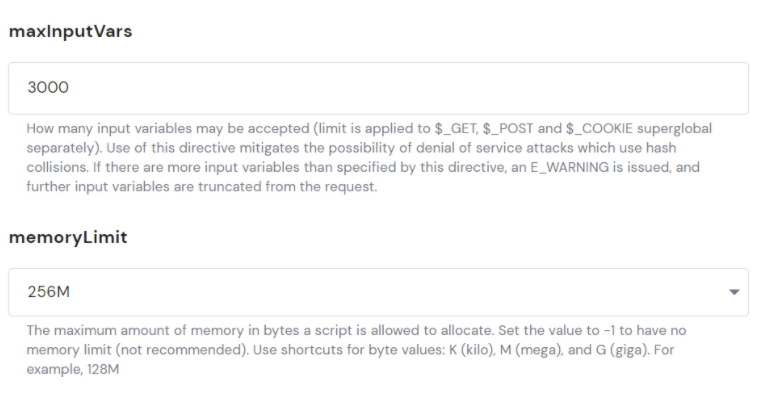Click the memoryLimit heading label
Image resolution: width=763 pixels, height=396 pixels.
[68, 237]
